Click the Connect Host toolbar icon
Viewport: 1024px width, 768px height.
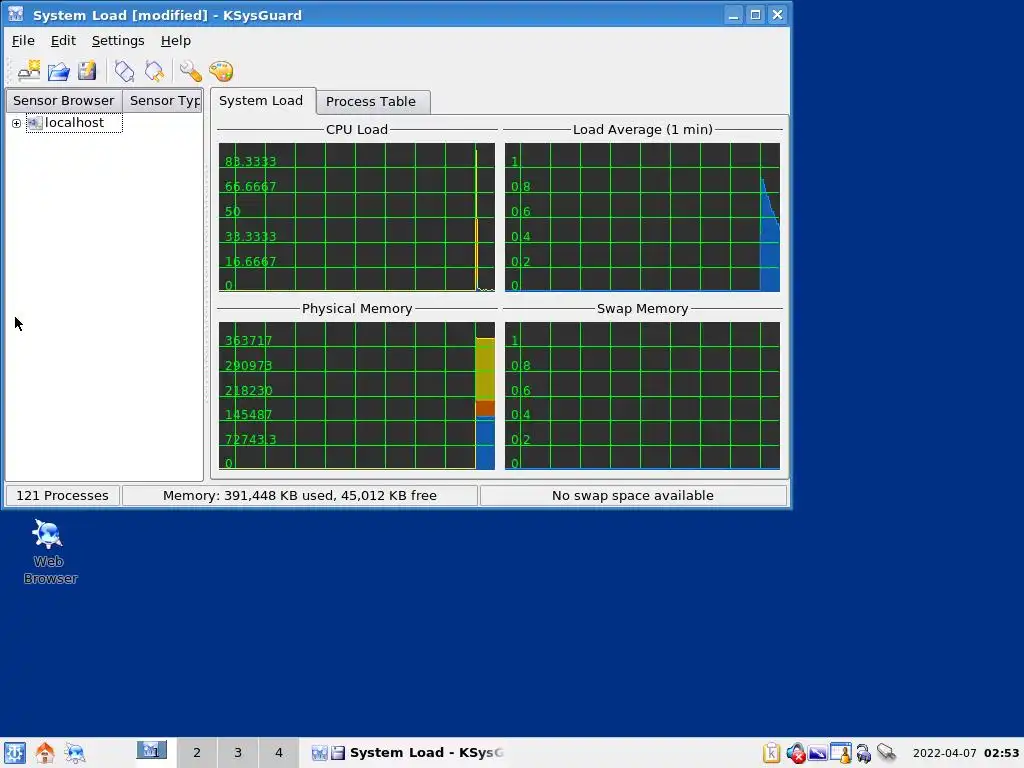pos(124,71)
